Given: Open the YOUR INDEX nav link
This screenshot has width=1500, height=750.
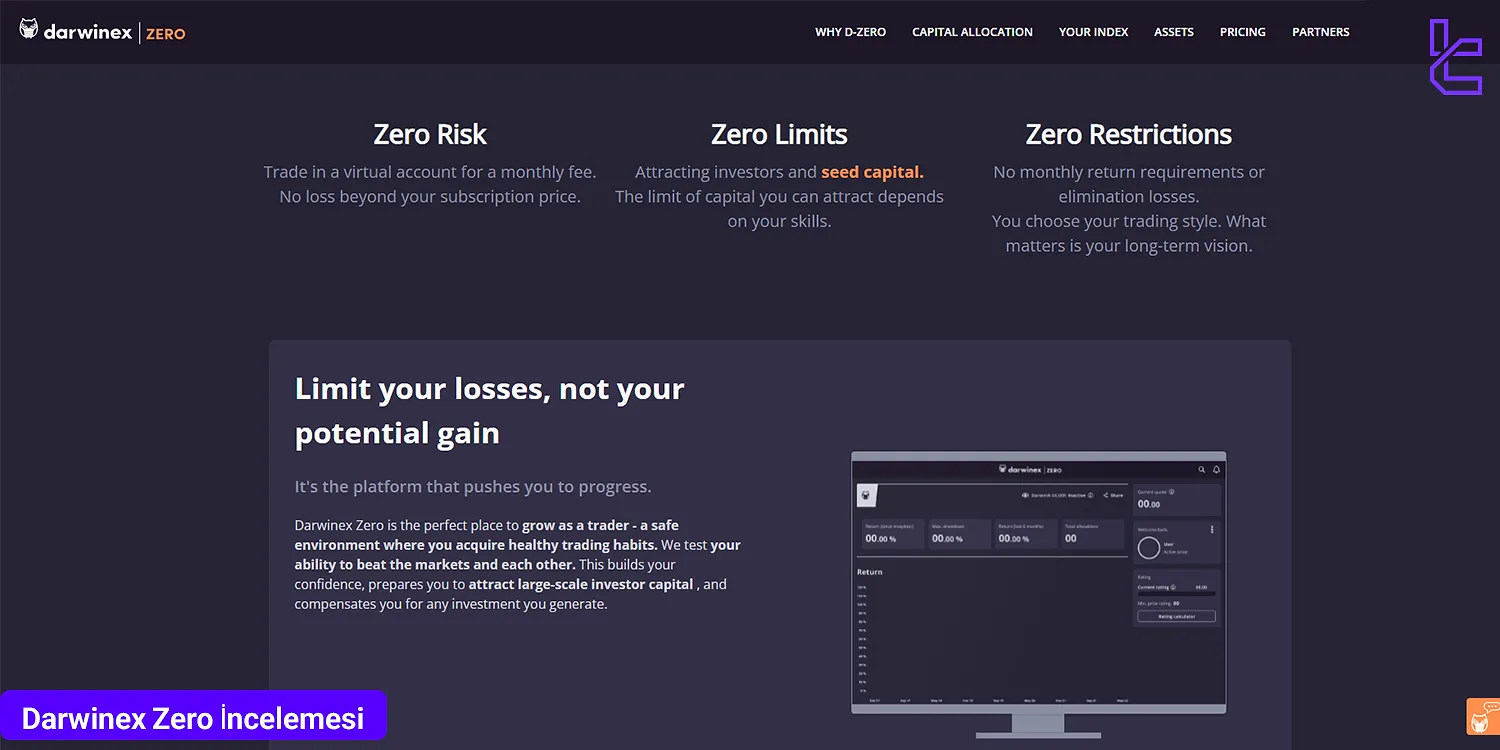Looking at the screenshot, I should (1093, 32).
